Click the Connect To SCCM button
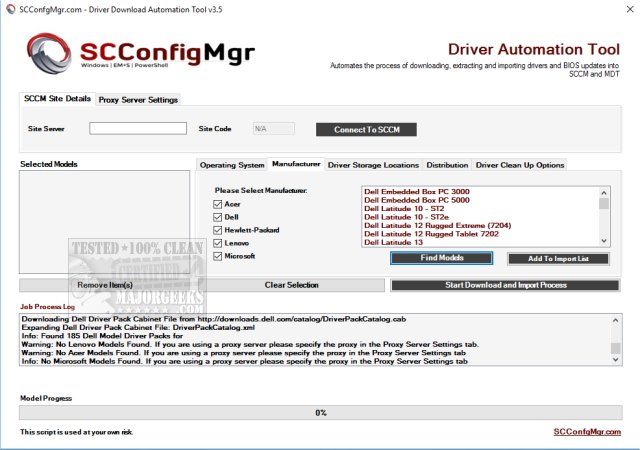 (x=366, y=129)
